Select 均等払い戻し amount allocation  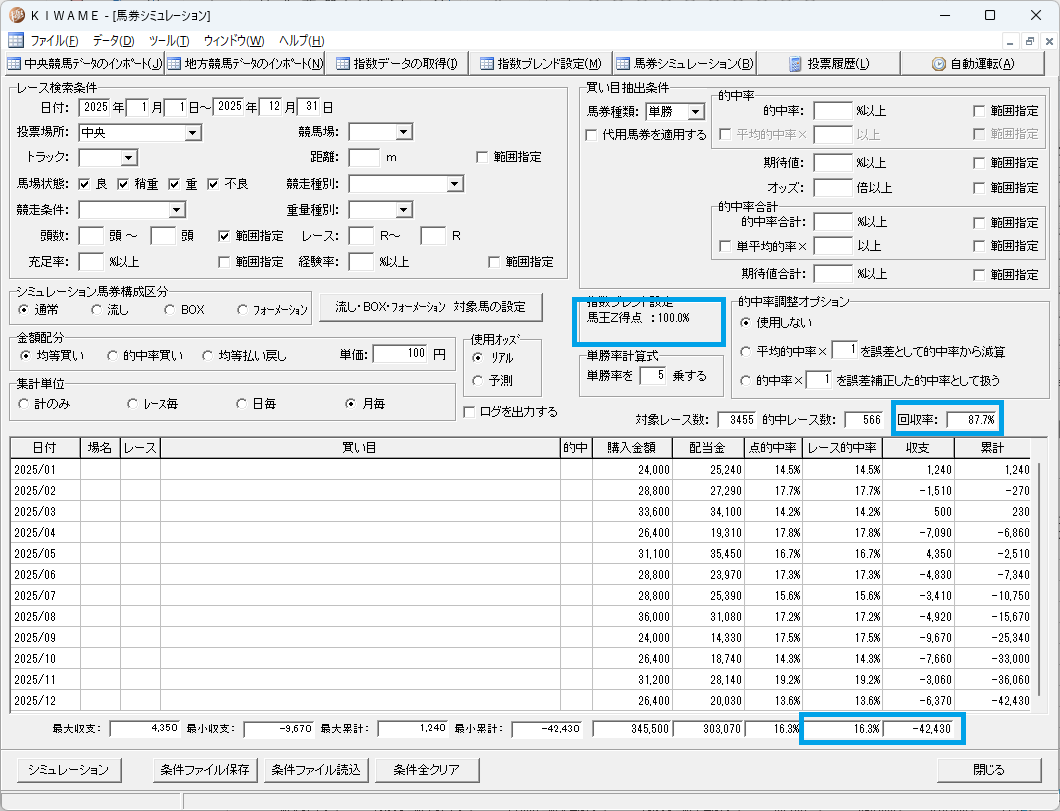208,355
